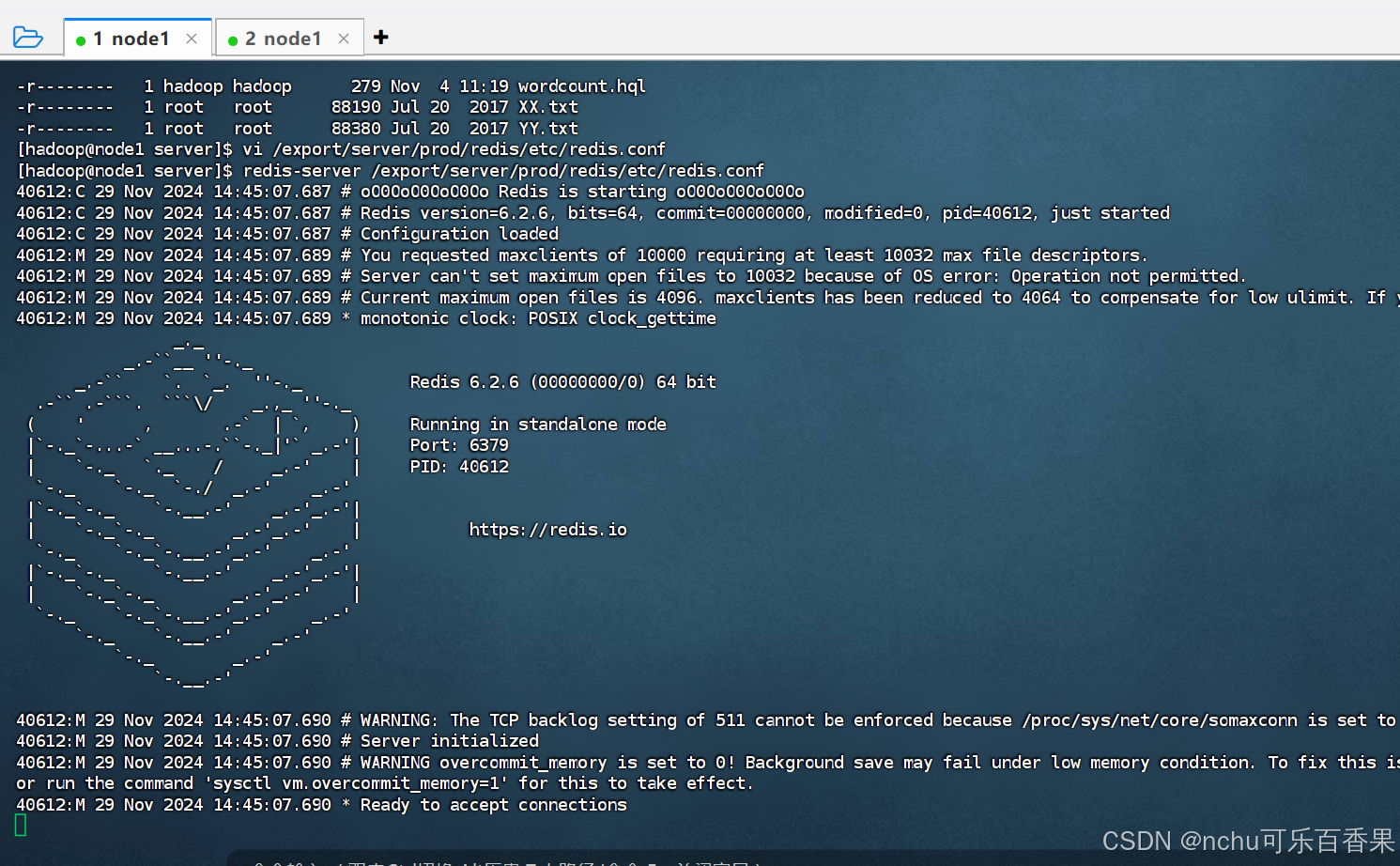Click 'Redis is starting' log line

tap(410, 192)
